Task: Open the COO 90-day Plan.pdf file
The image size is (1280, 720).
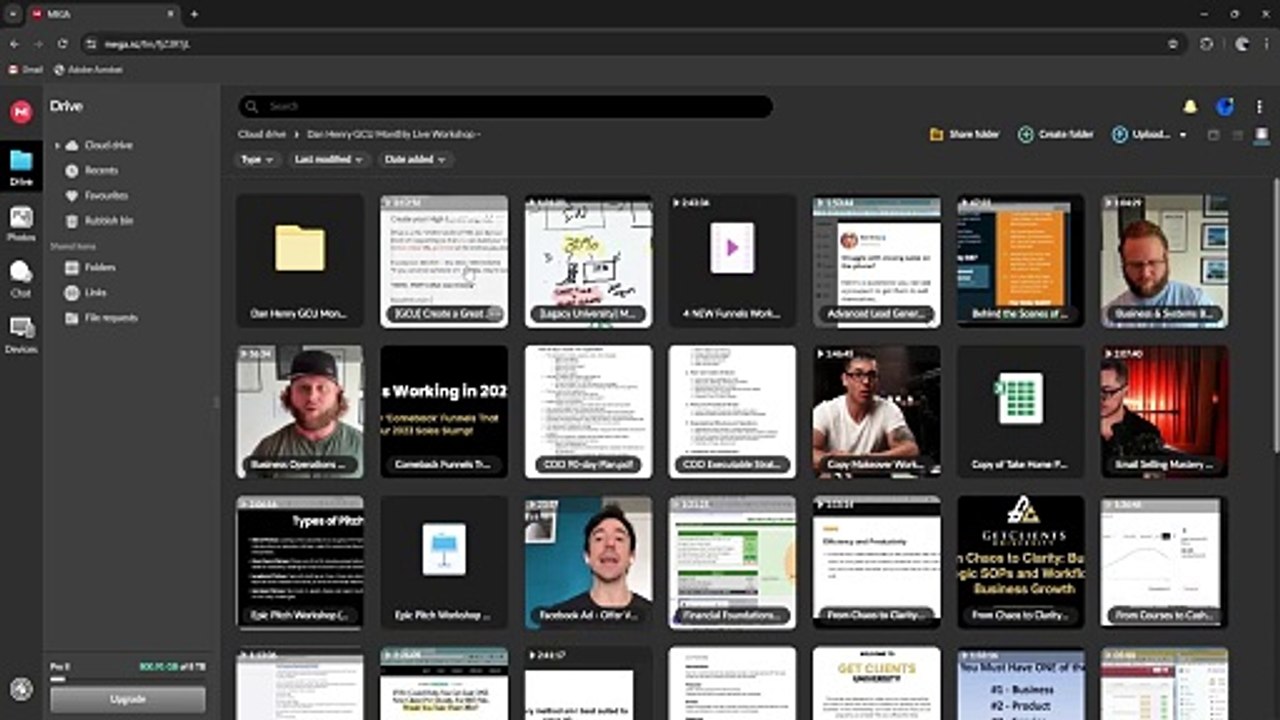Action: pos(588,411)
